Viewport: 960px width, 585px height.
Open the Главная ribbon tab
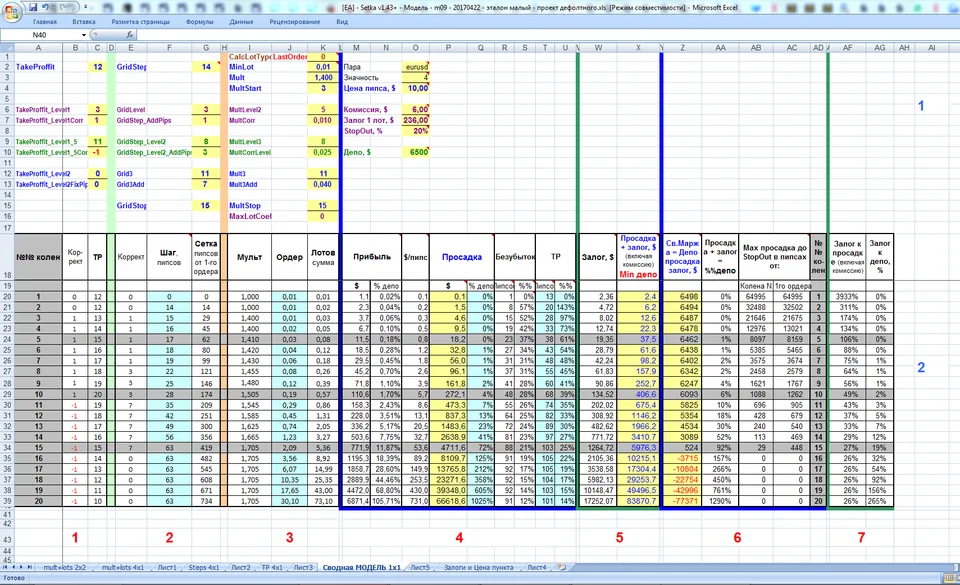point(45,21)
